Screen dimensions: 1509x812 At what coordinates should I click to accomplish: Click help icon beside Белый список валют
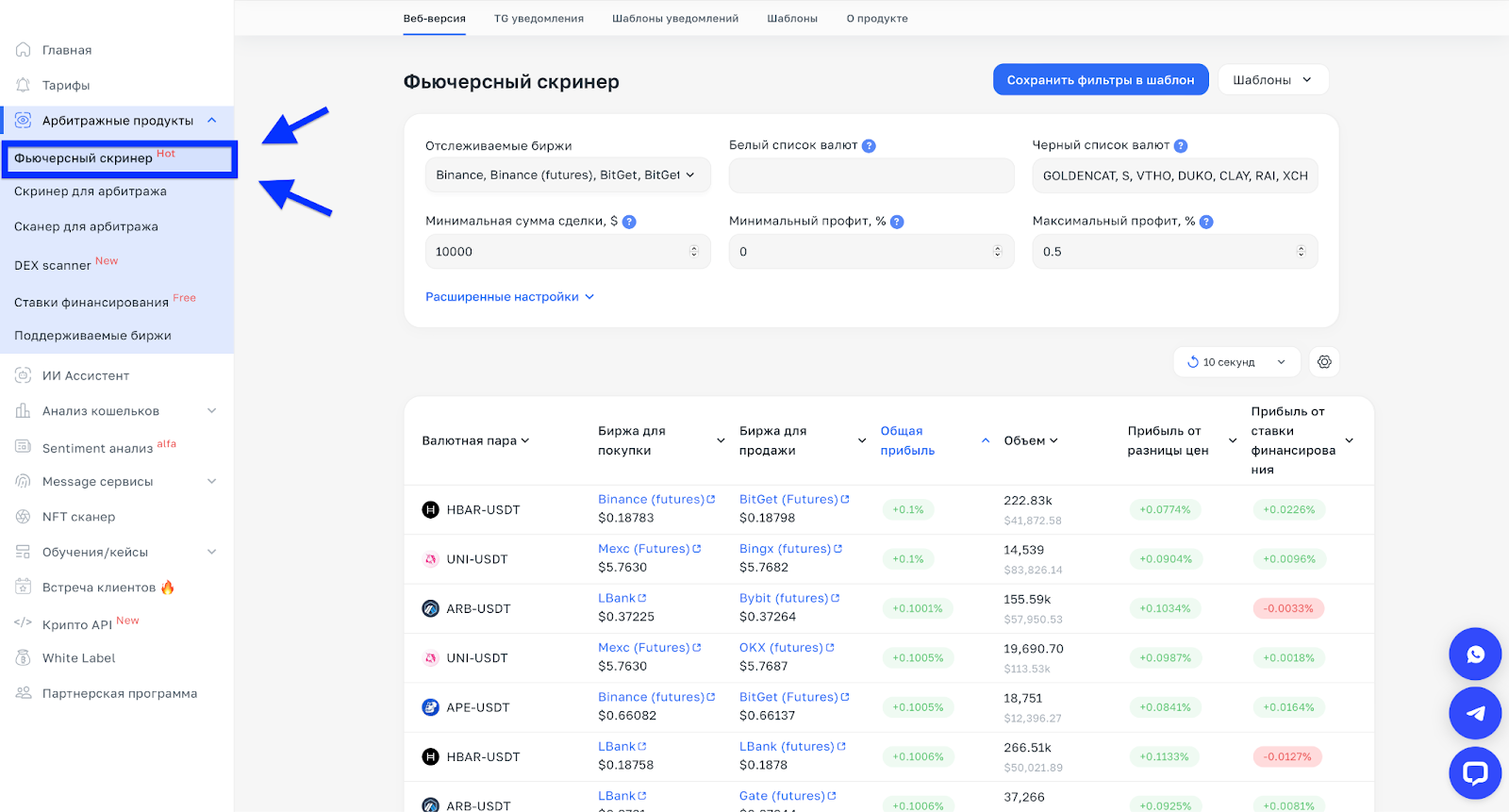click(869, 145)
